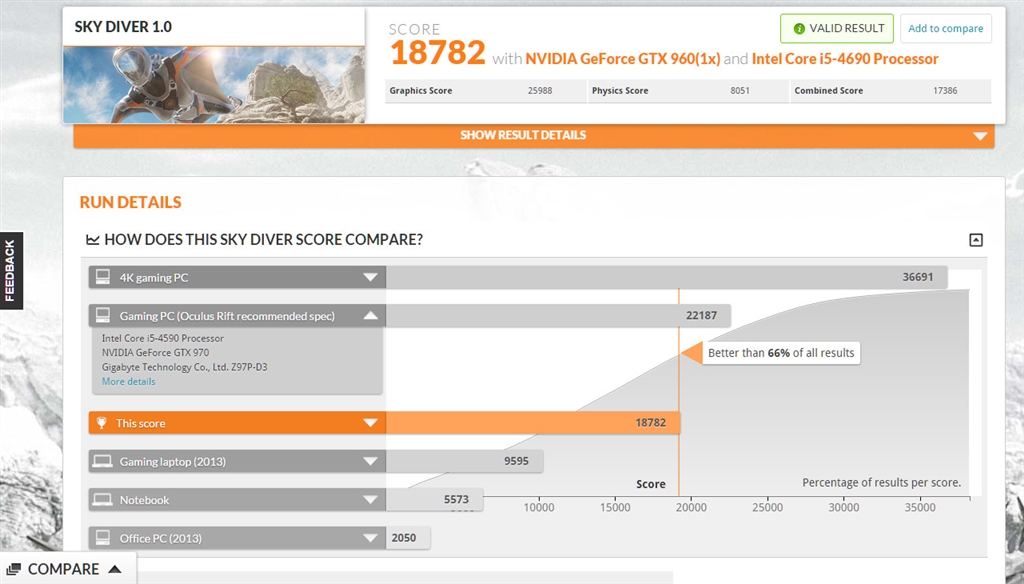Open the FEEDBACK side tab
The image size is (1024, 584).
coord(10,270)
